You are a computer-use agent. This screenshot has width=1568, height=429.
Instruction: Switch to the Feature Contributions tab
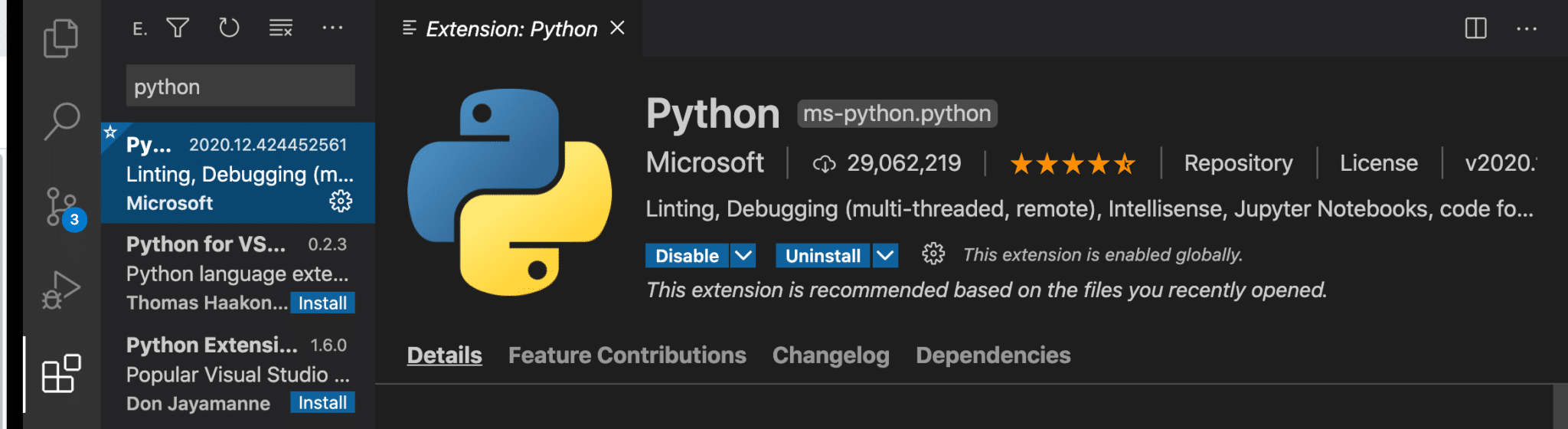[627, 355]
